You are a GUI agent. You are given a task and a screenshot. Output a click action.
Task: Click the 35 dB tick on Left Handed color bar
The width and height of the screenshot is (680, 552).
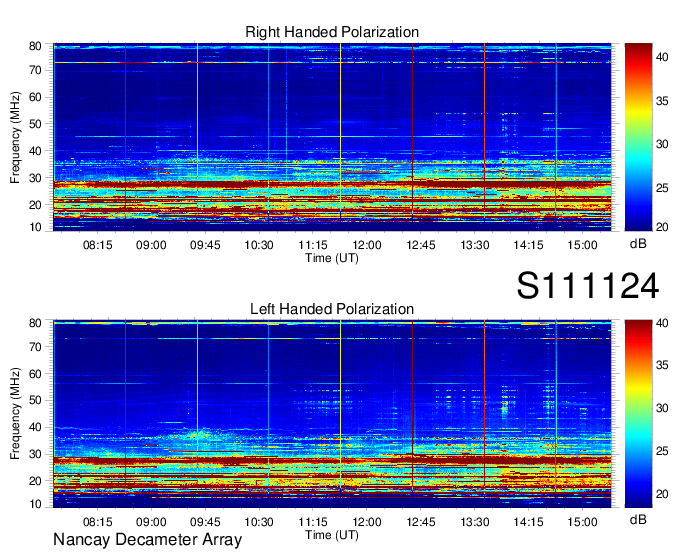tap(662, 365)
